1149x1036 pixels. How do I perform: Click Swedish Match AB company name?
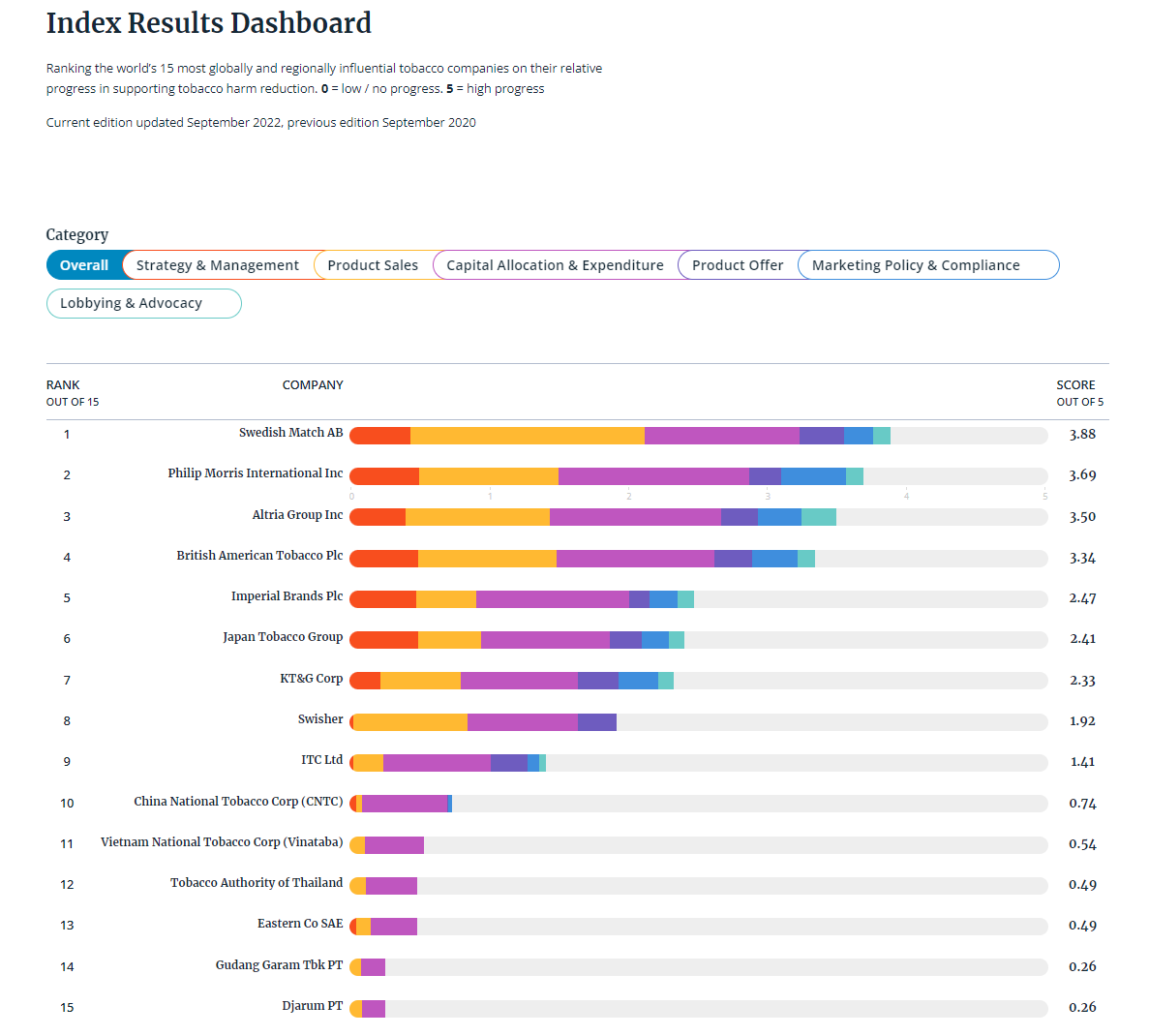point(290,433)
